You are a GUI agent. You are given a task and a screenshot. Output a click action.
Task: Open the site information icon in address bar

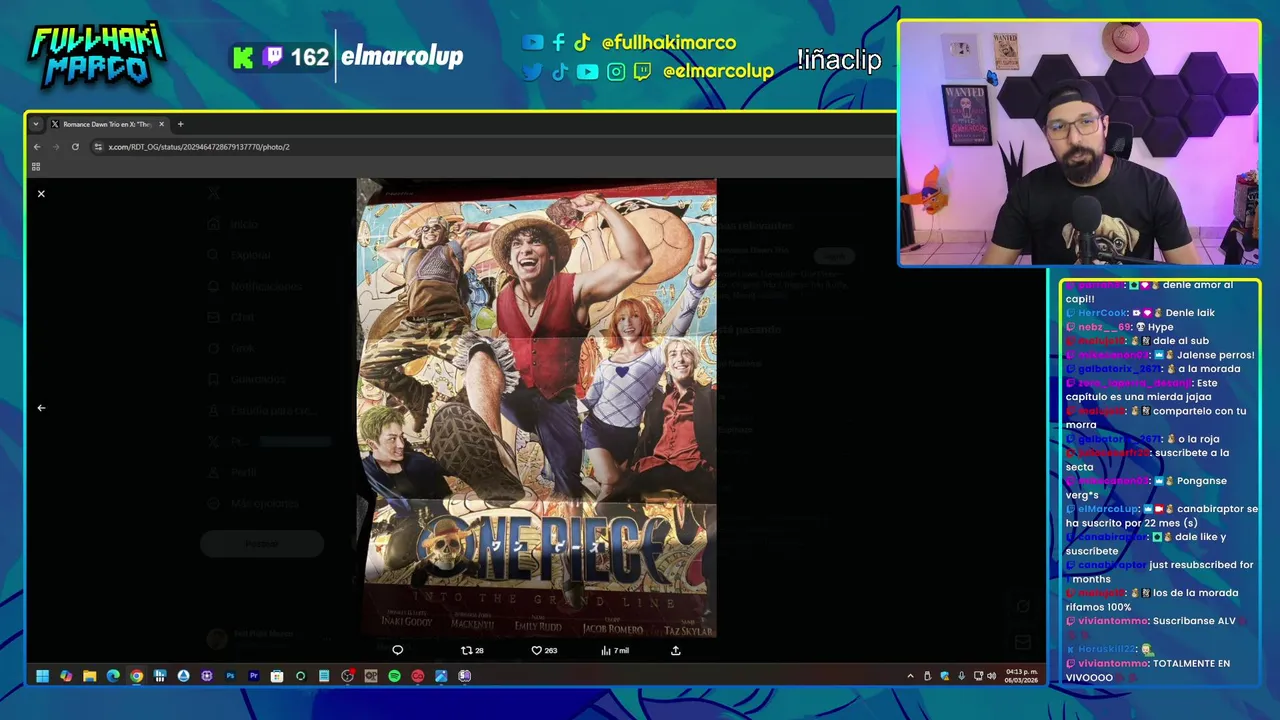98,147
